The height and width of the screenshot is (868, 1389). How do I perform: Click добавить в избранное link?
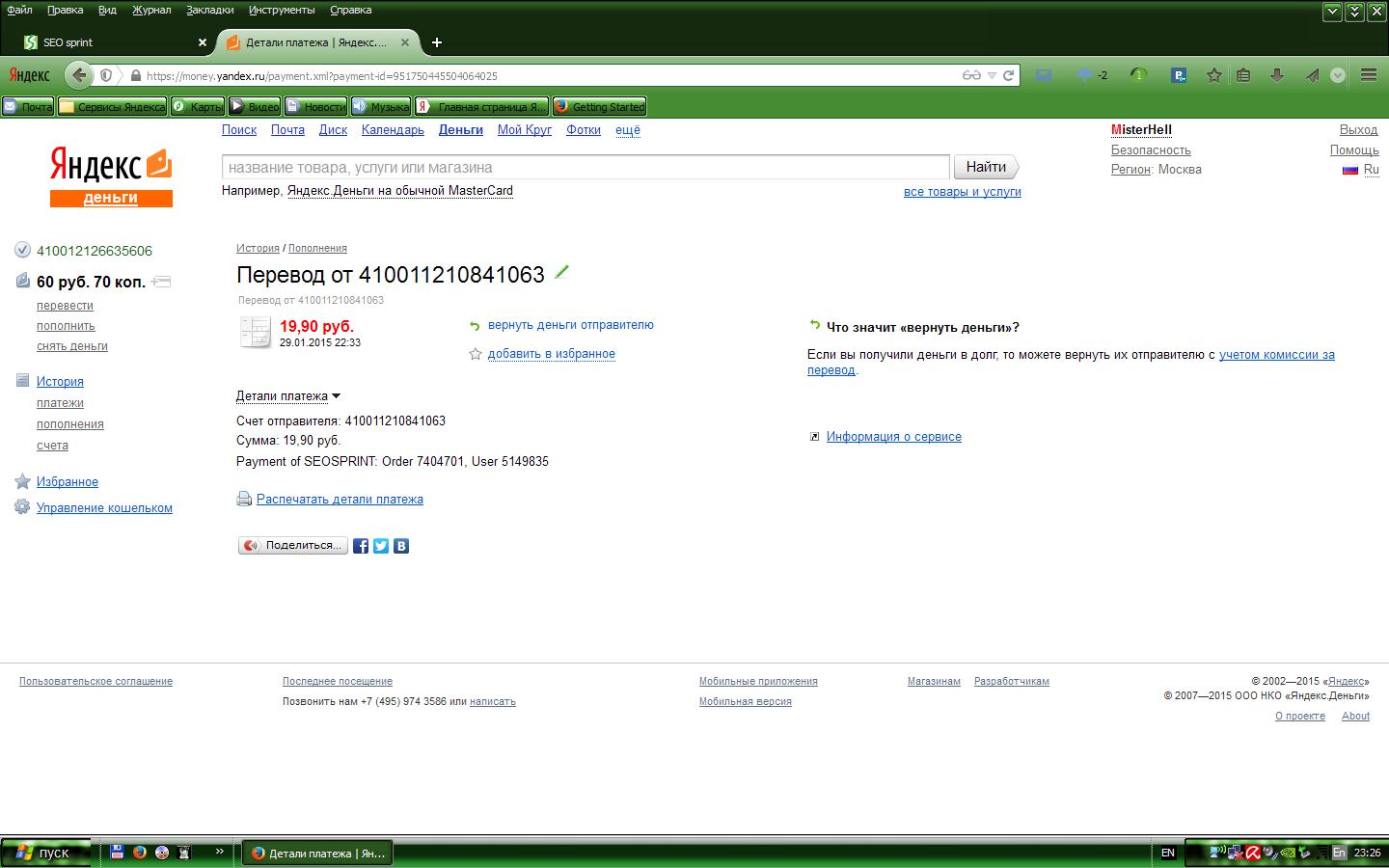click(x=552, y=354)
